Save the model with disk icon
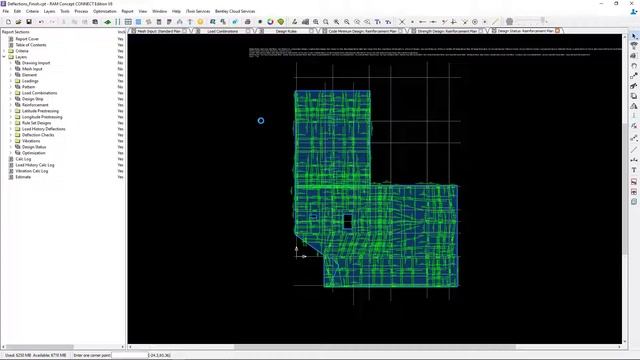This screenshot has height=360, width=640. [29, 22]
